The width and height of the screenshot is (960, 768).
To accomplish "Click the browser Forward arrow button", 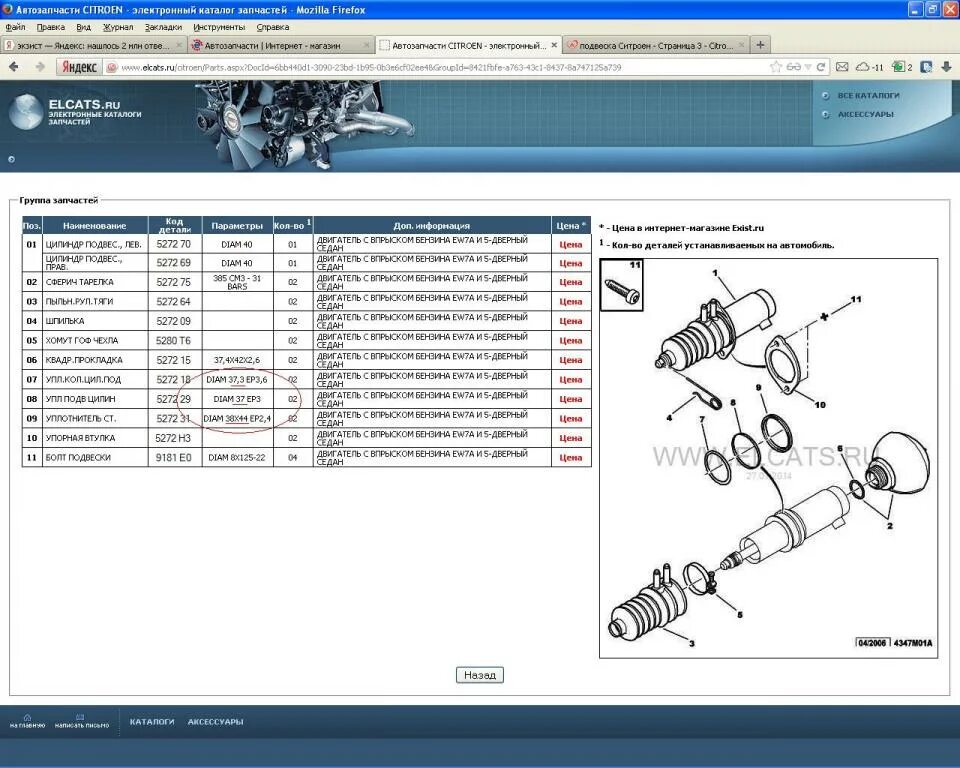I will coord(40,67).
